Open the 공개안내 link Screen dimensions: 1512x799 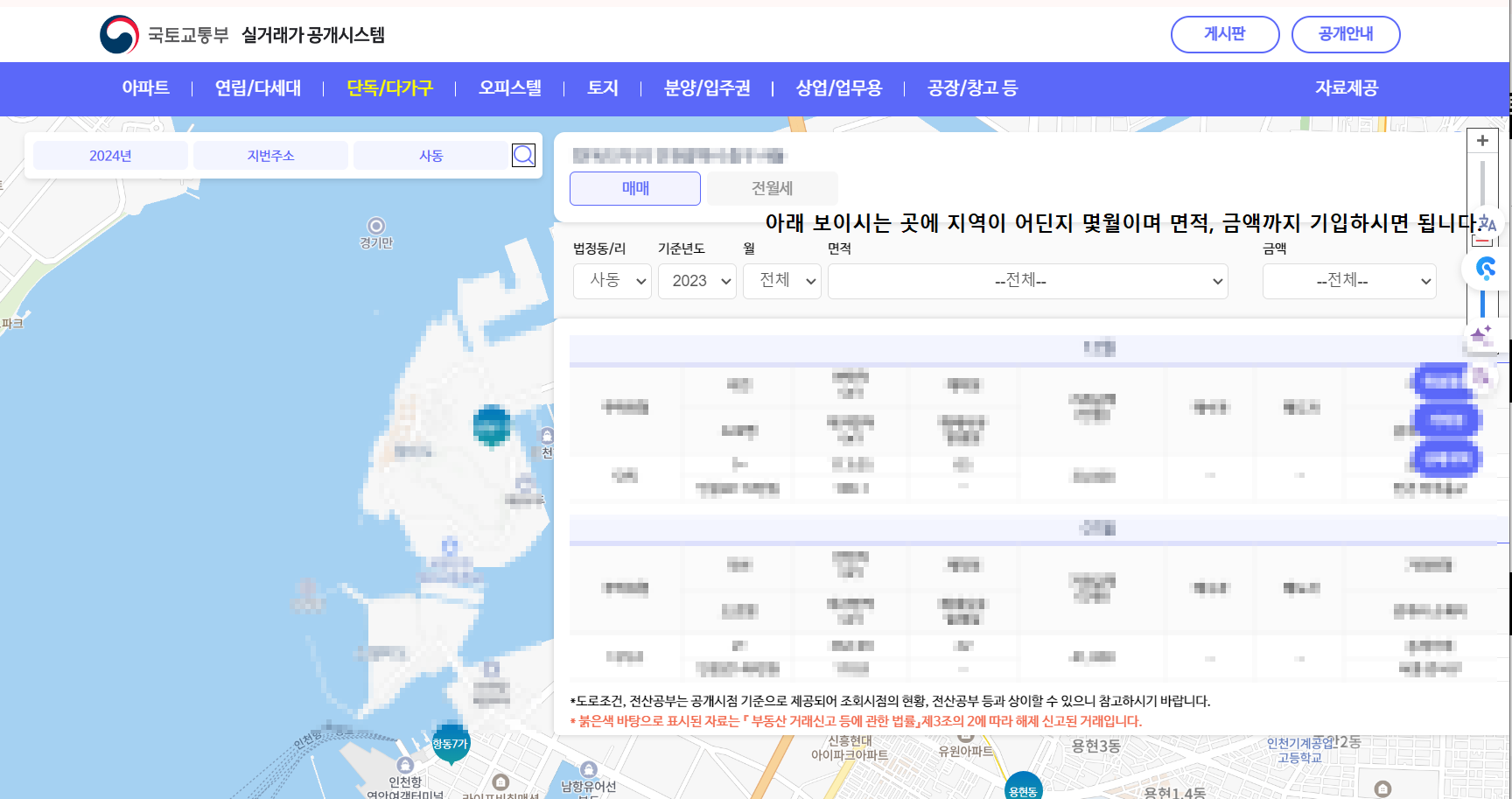pos(1346,34)
